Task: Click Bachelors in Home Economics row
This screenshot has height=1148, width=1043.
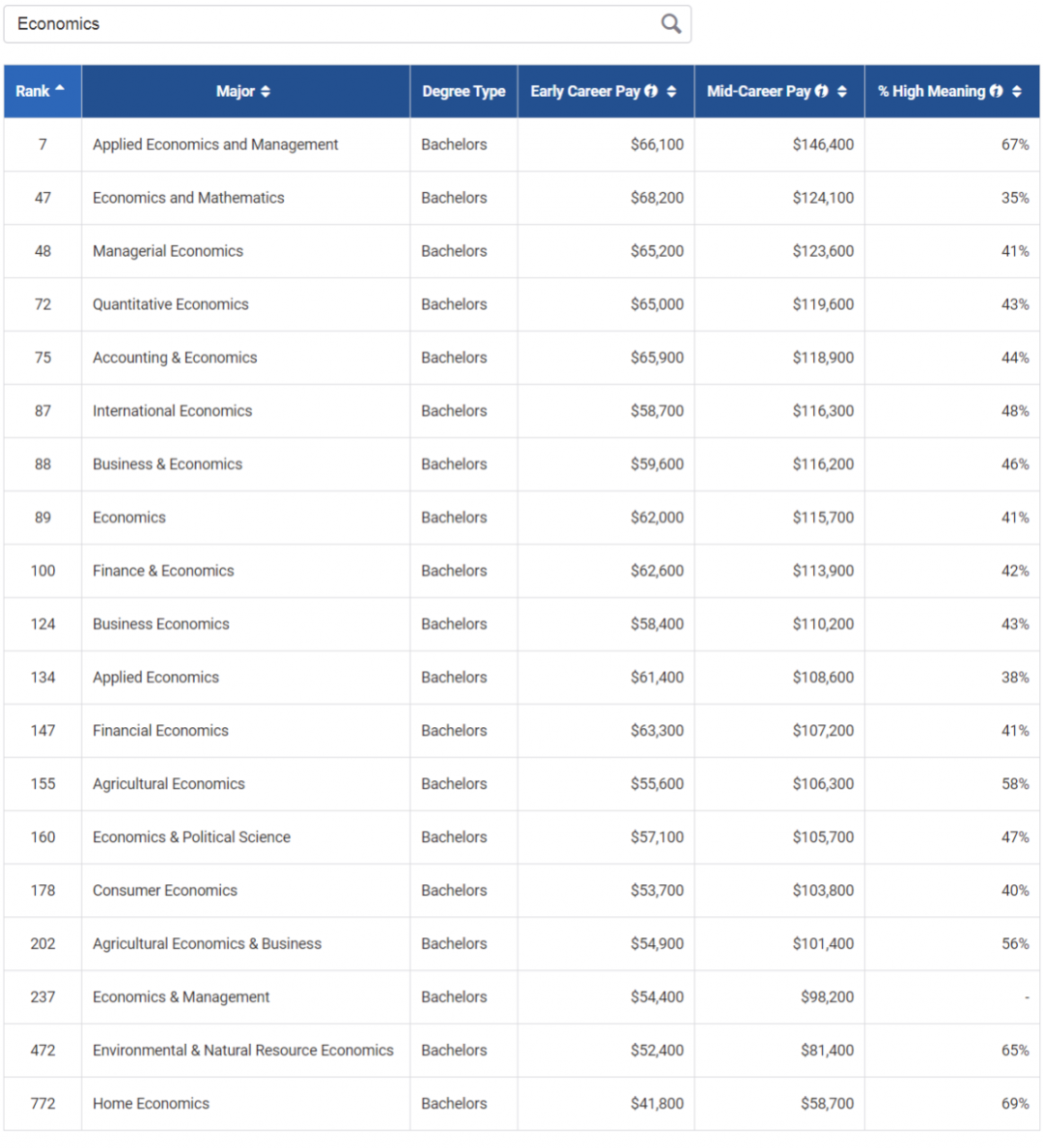Action: click(x=454, y=1104)
